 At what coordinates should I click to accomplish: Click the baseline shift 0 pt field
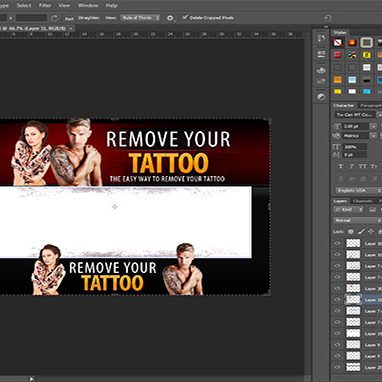pyautogui.click(x=354, y=155)
